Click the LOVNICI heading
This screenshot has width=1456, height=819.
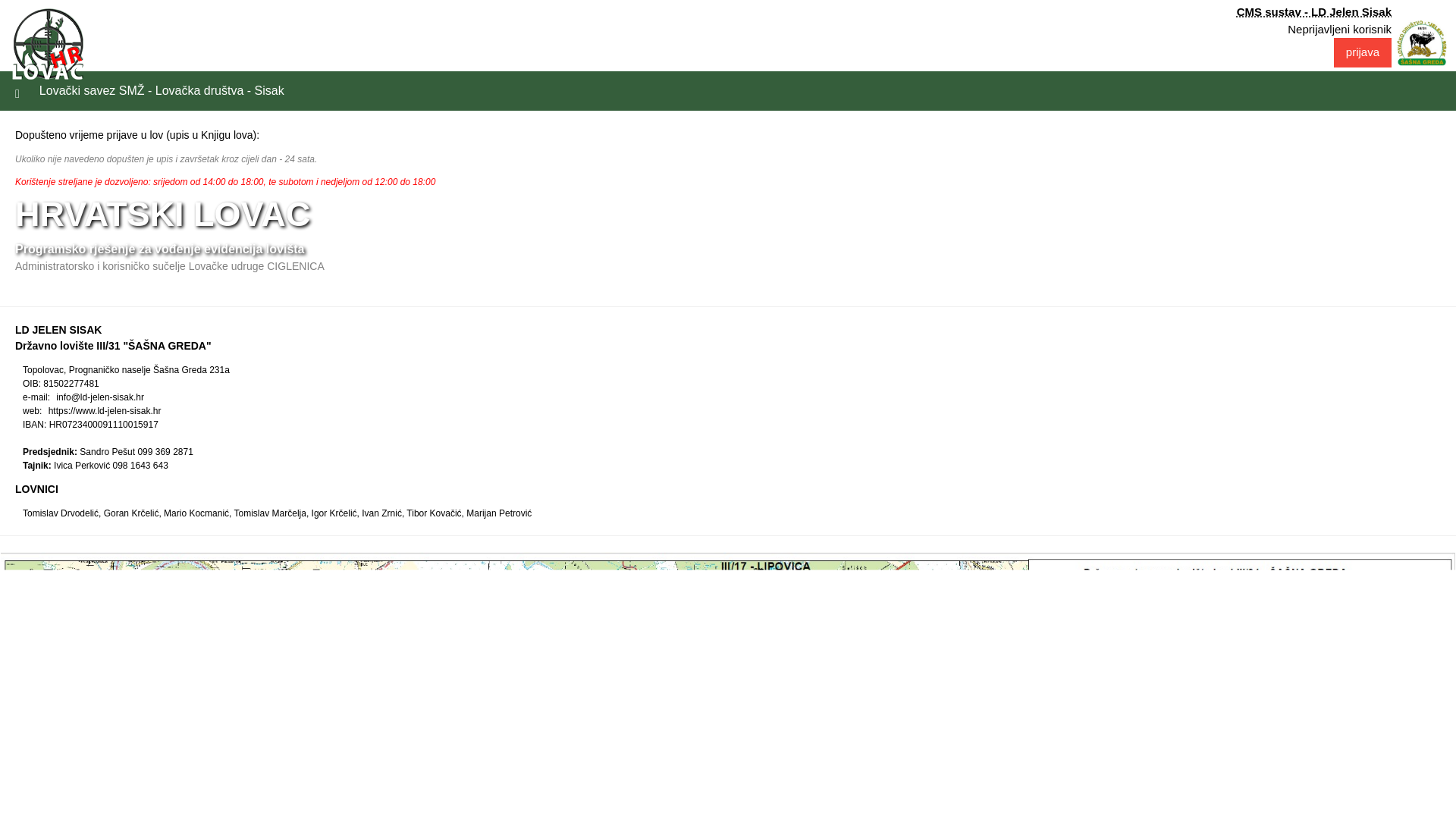[36, 489]
